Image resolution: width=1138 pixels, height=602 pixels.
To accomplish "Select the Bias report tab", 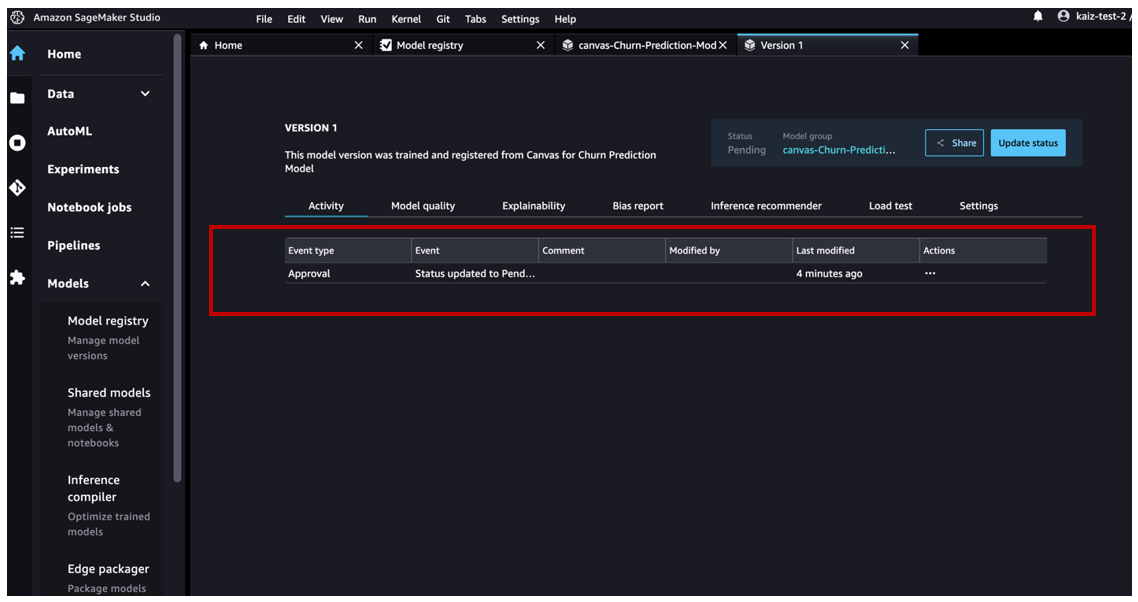I will click(638, 206).
